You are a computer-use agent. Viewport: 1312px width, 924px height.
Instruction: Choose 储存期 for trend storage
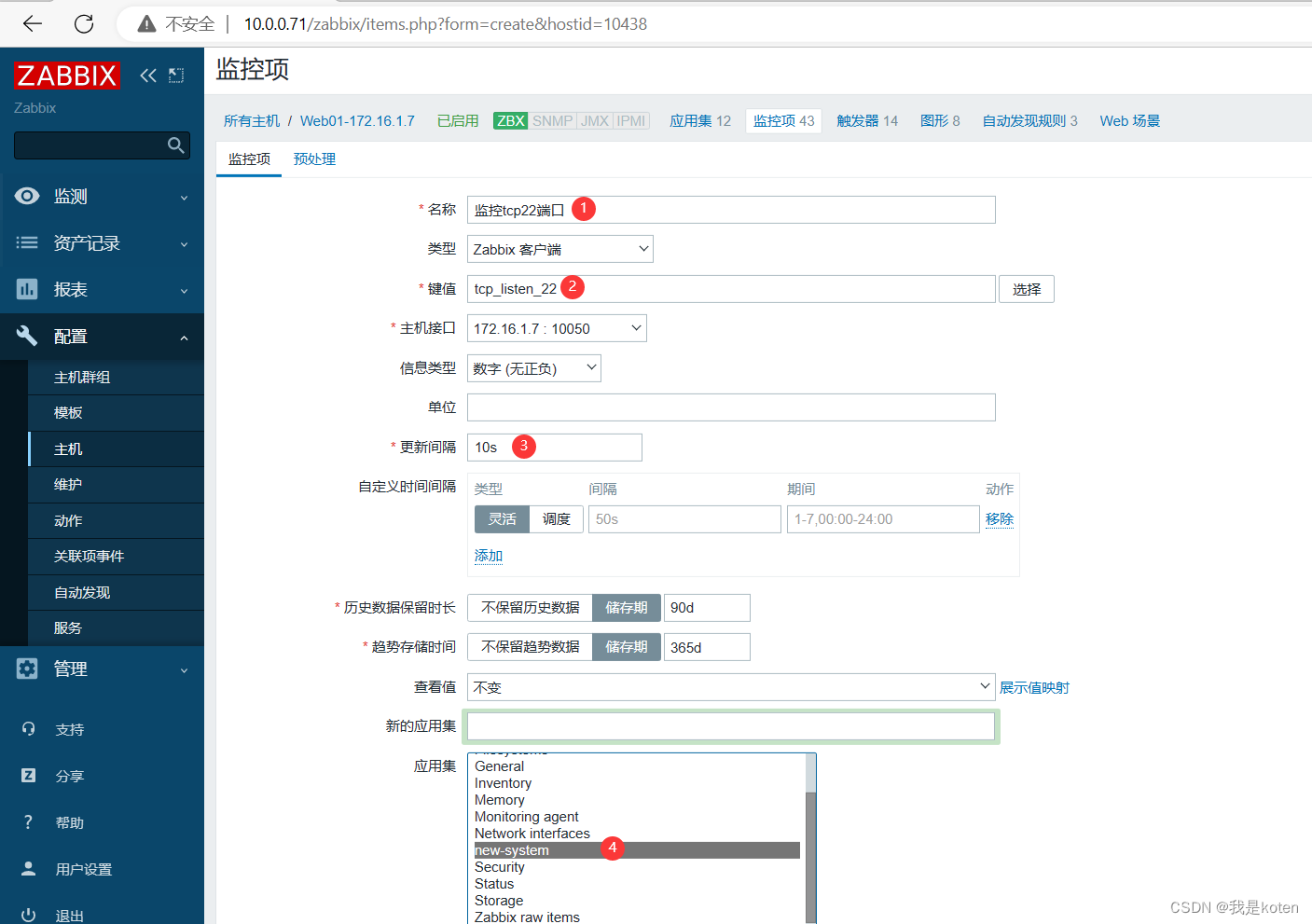[x=627, y=647]
